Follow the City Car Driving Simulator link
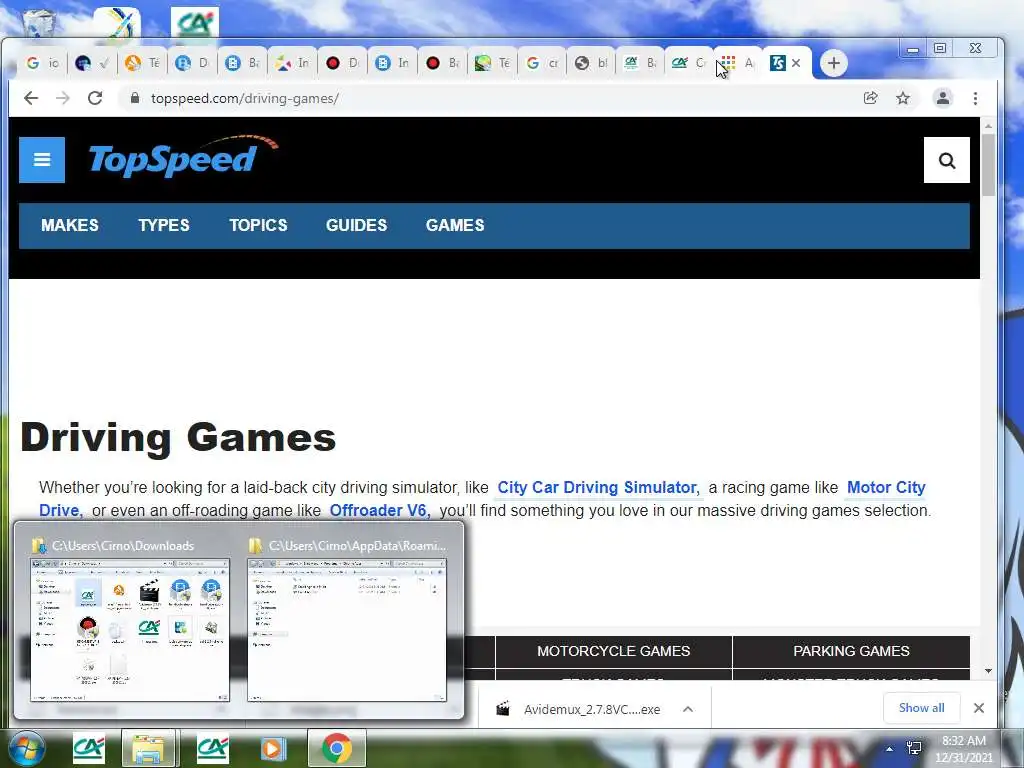 598,488
